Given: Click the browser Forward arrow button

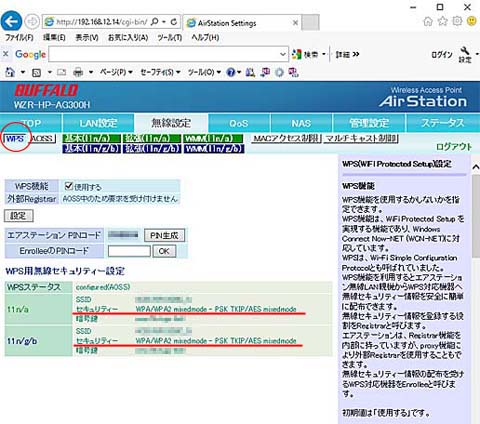Looking at the screenshot, I should point(32,22).
